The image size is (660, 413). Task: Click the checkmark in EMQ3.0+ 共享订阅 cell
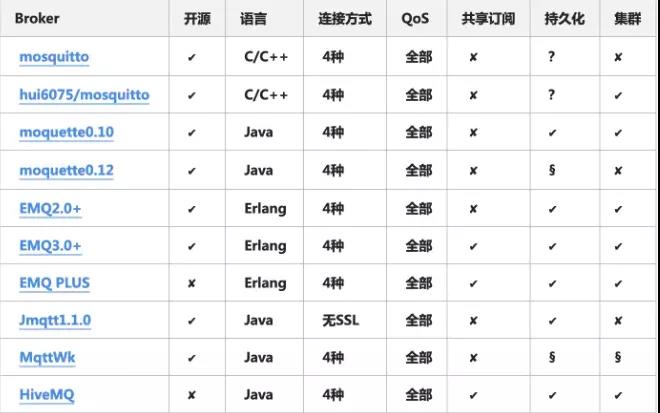pyautogui.click(x=473, y=246)
